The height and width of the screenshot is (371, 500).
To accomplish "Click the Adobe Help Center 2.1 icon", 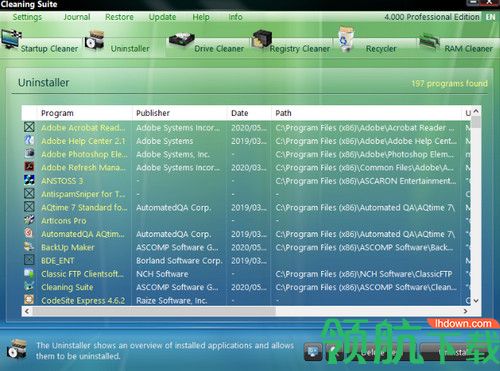I will tap(29, 140).
